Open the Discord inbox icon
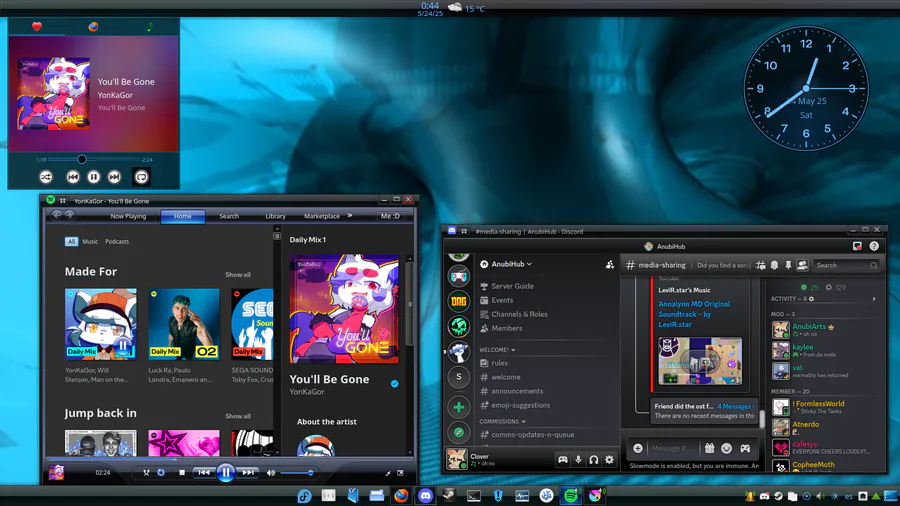The image size is (900, 506). pyautogui.click(x=857, y=246)
